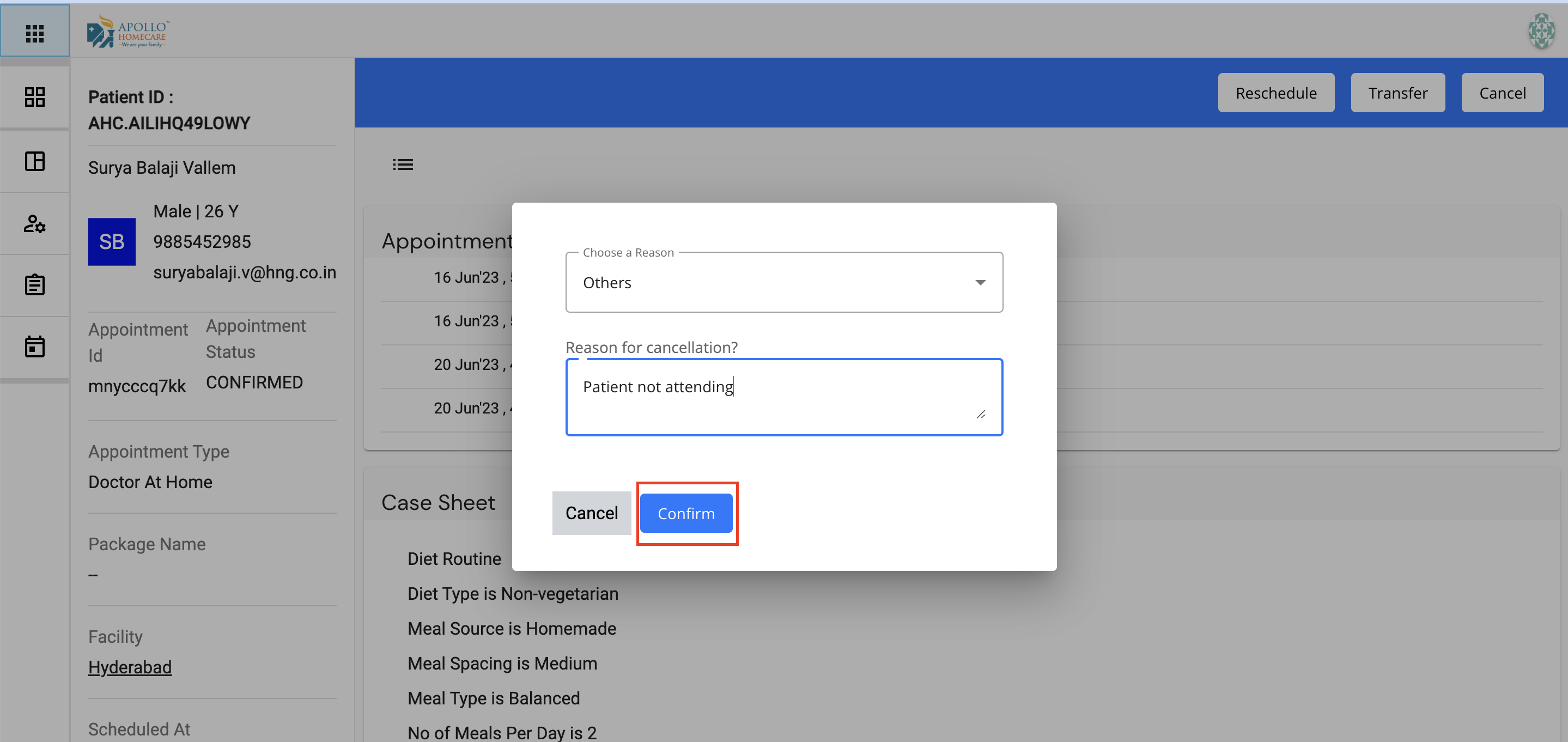Select the layout panel sidebar icon
Viewport: 1568px width, 742px height.
click(x=35, y=161)
